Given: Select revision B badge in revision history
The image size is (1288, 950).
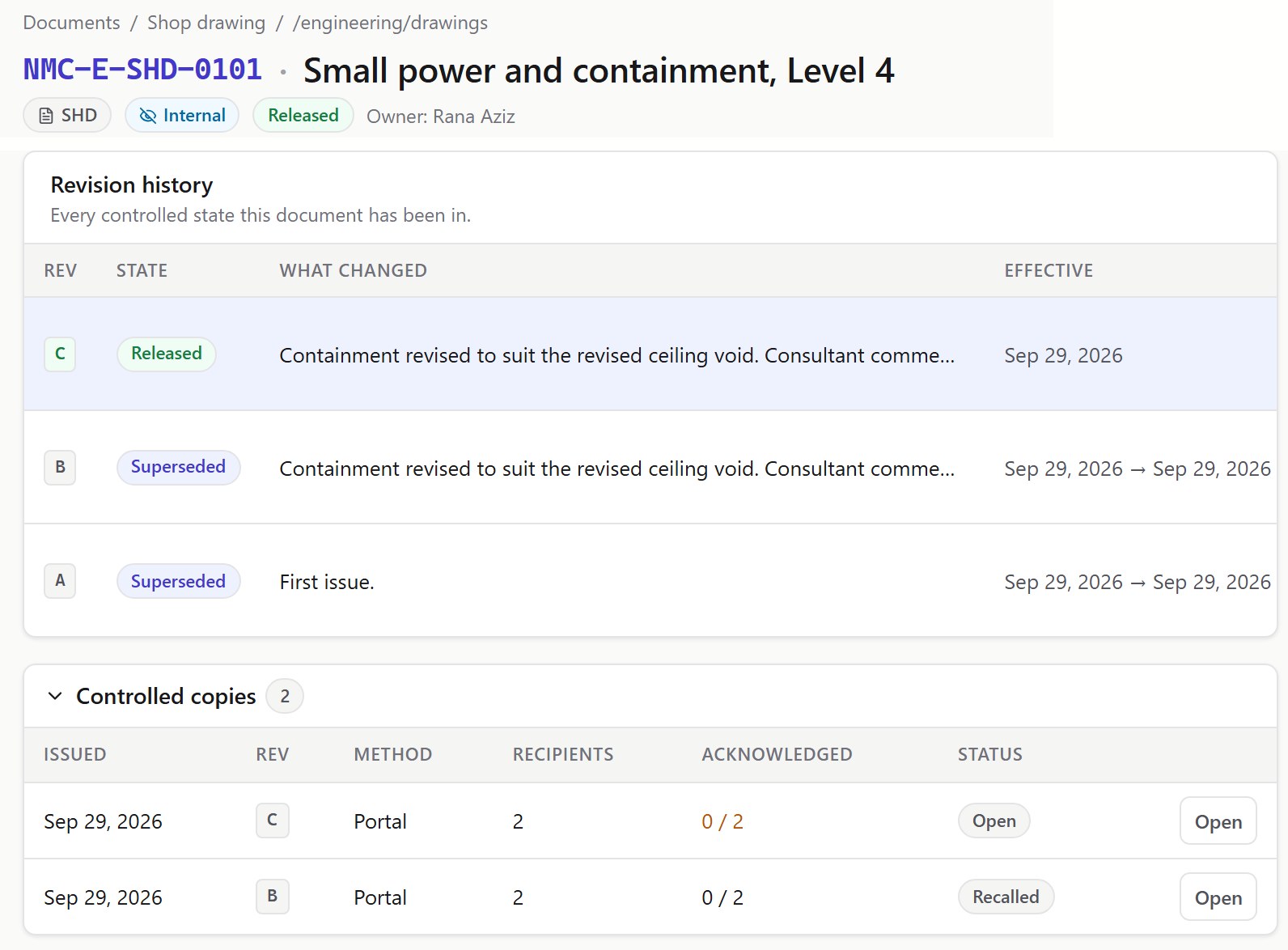Looking at the screenshot, I should coord(60,467).
